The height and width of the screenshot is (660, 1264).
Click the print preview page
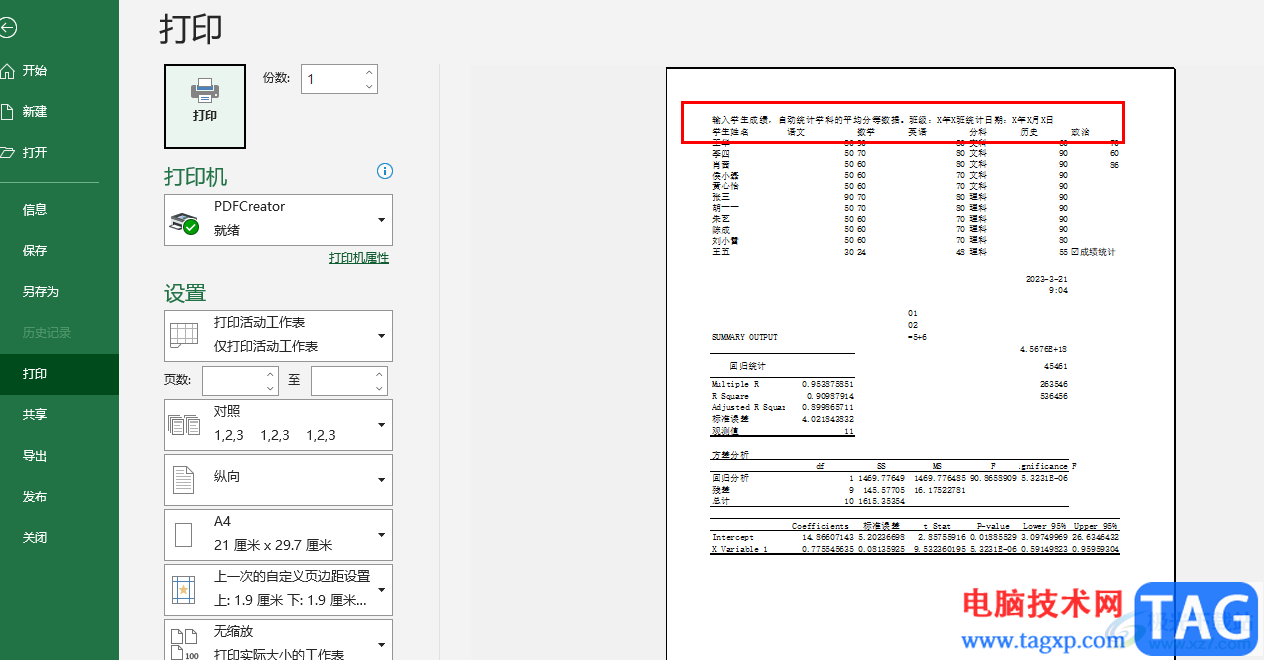pos(921,364)
